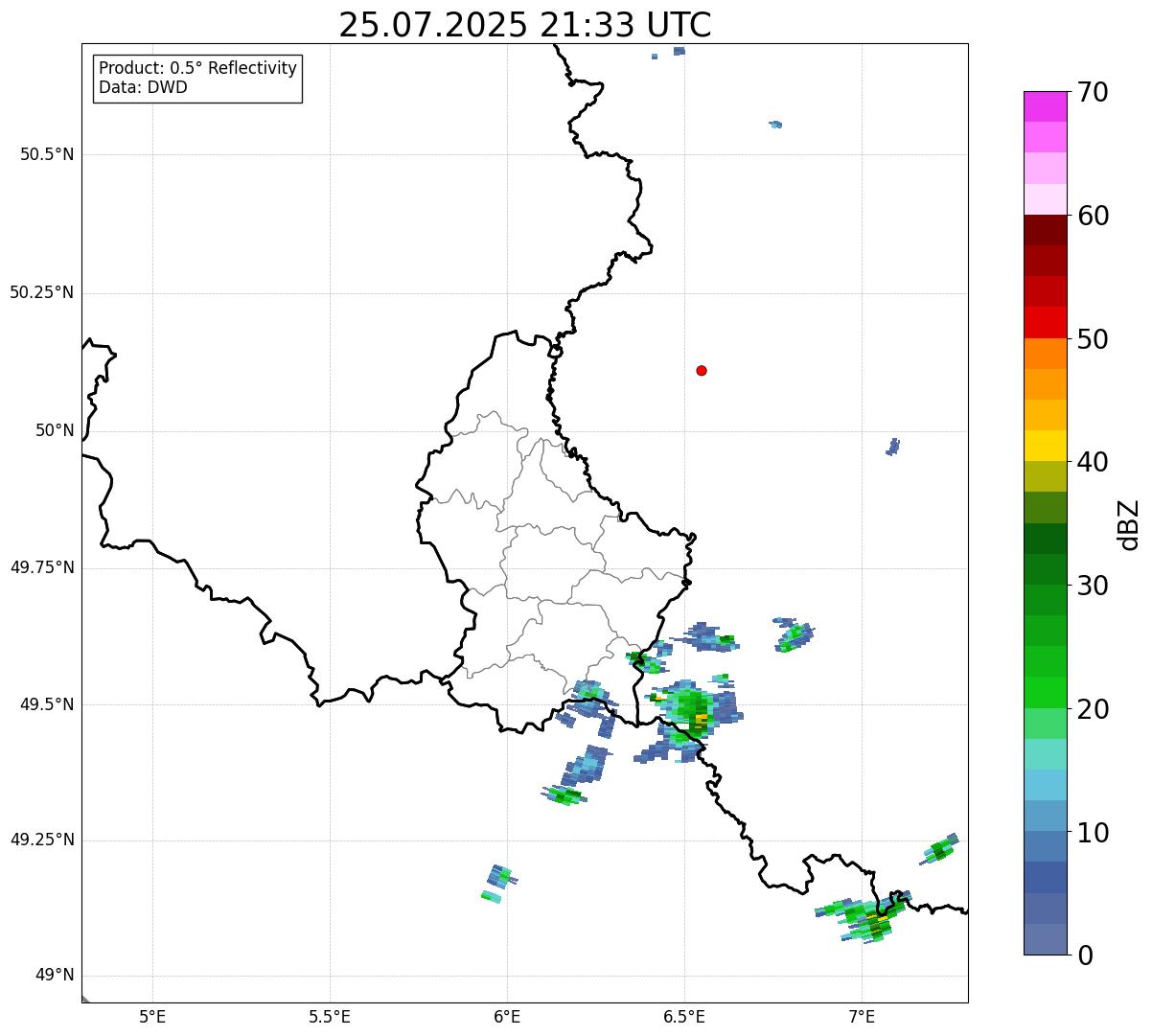Click the Product: 0.5° Reflectivity label
The height and width of the screenshot is (1036, 1152).
tap(197, 68)
